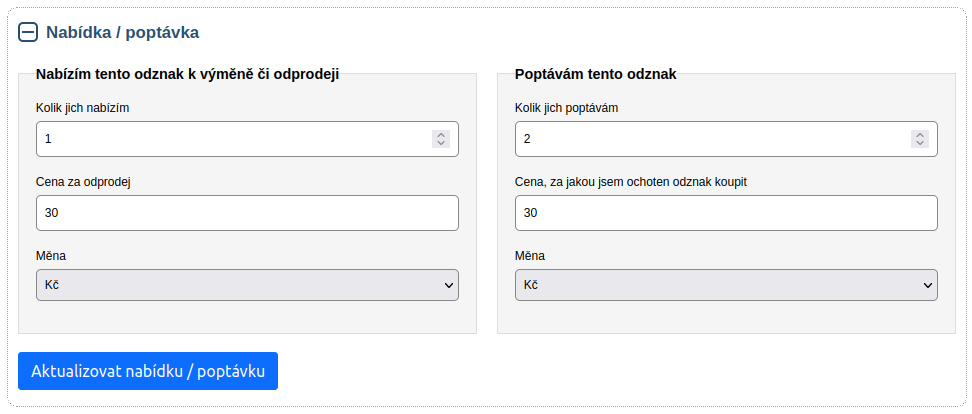Click the 'Nabízím tento odznak' group legend
972x414 pixels.
coord(187,74)
